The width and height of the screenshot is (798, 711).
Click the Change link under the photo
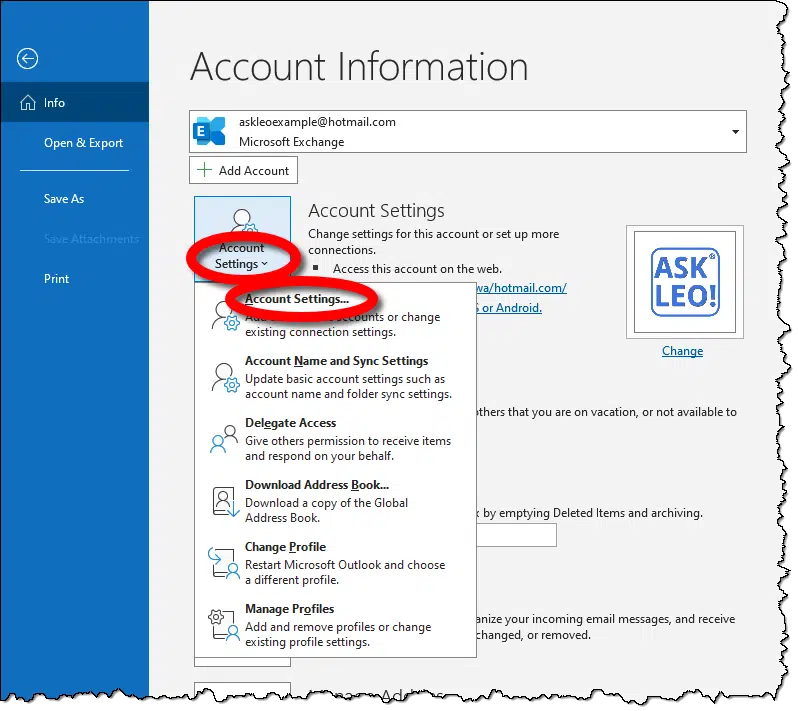point(682,351)
